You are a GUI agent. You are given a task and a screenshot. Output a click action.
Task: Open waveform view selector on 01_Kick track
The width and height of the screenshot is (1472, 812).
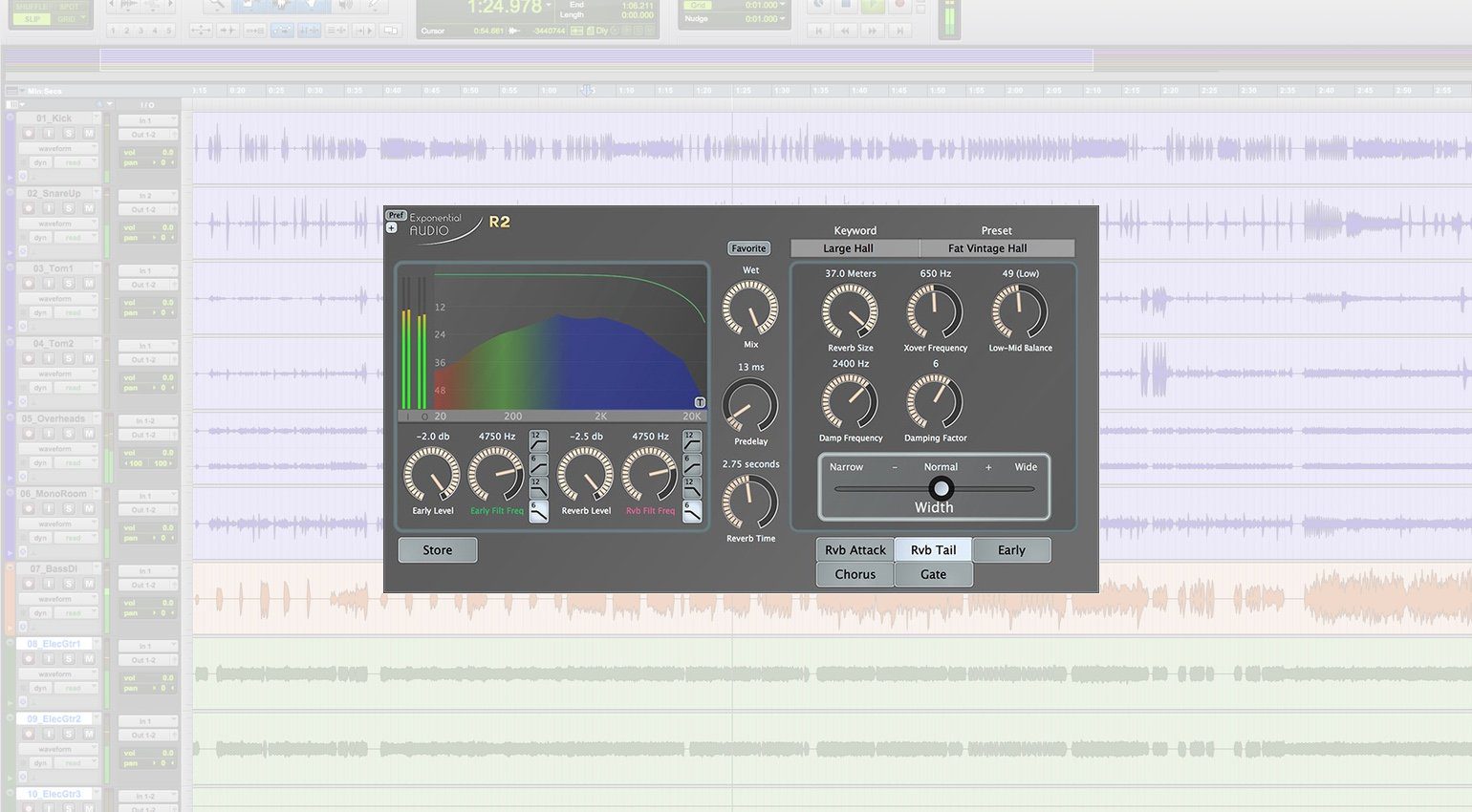click(x=58, y=149)
